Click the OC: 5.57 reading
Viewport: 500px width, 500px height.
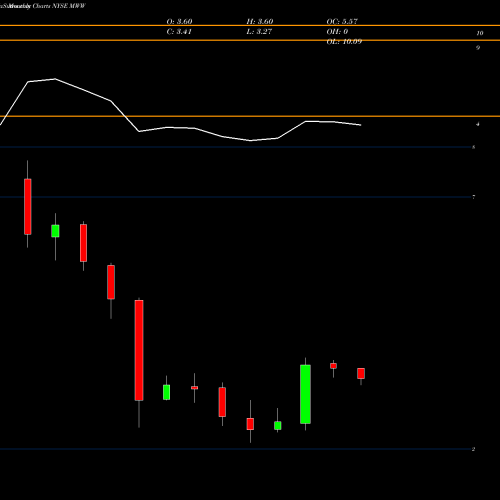[342, 21]
